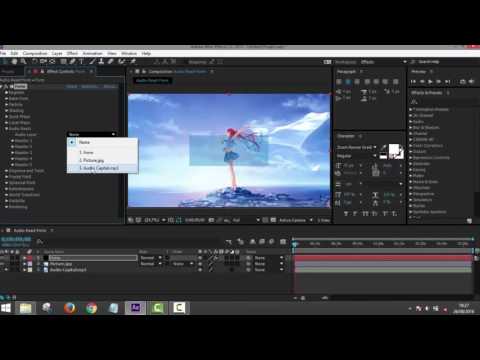
Task: Click Options link for Form effect
Action: point(90,87)
